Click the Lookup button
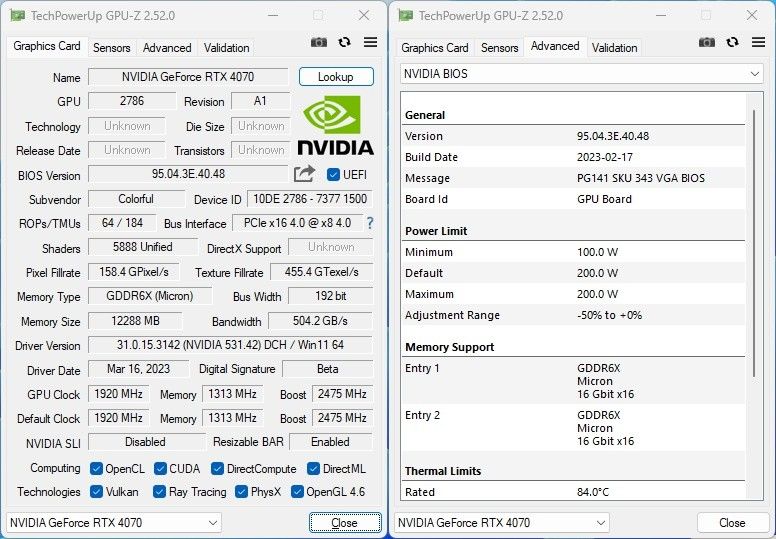This screenshot has width=776, height=539. 336,77
